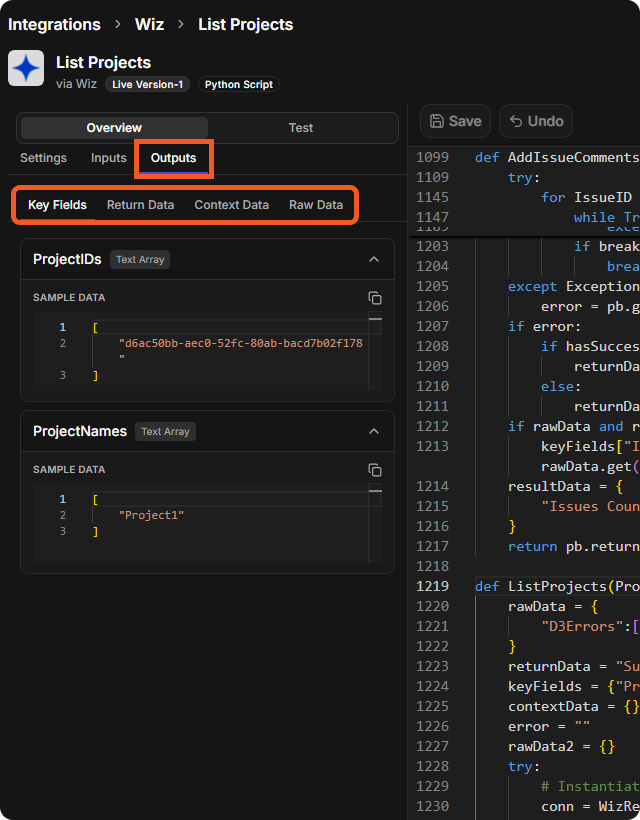
Task: Click the contextData line 1225
Action: coord(574,706)
